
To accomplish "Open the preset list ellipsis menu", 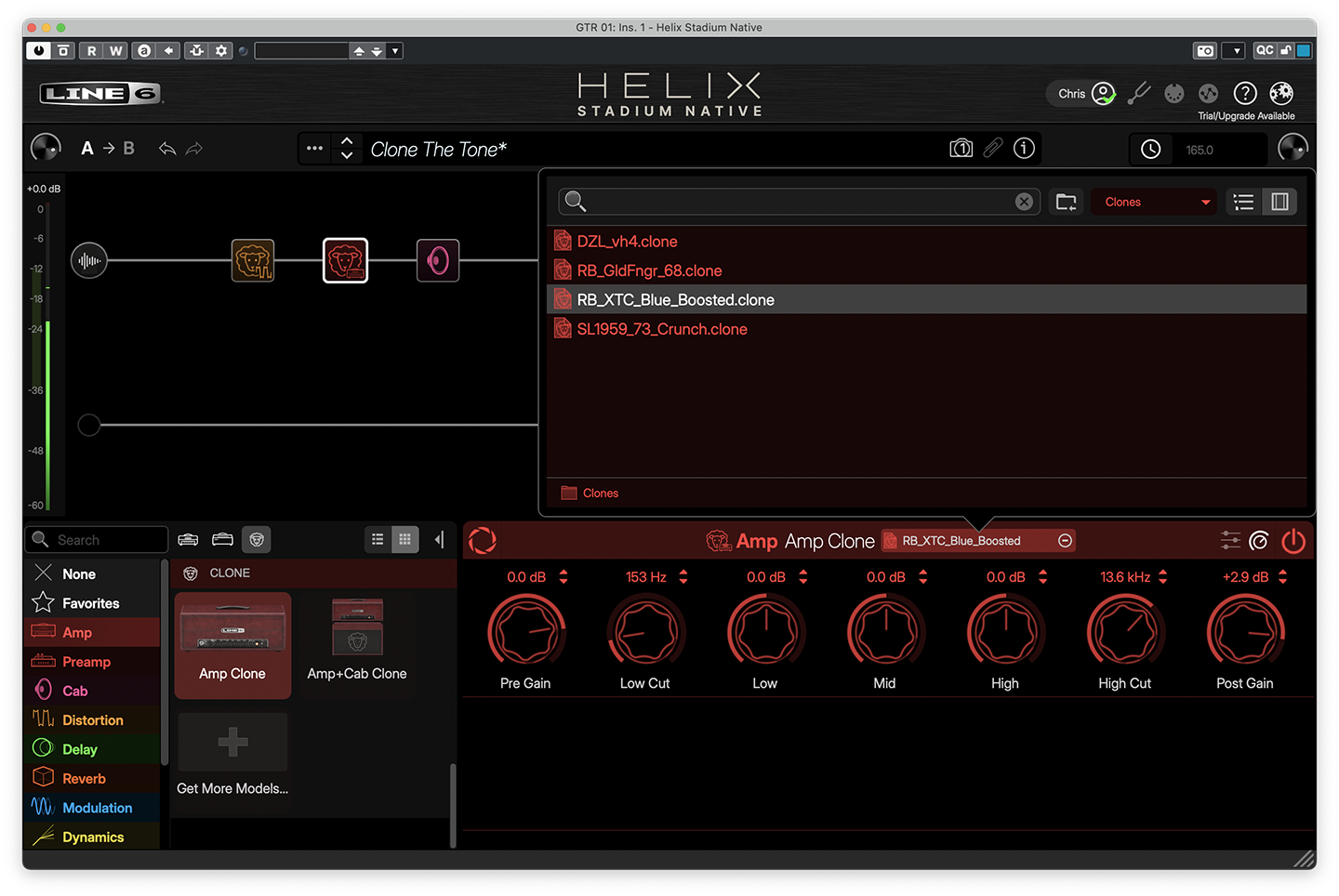I will click(x=315, y=149).
